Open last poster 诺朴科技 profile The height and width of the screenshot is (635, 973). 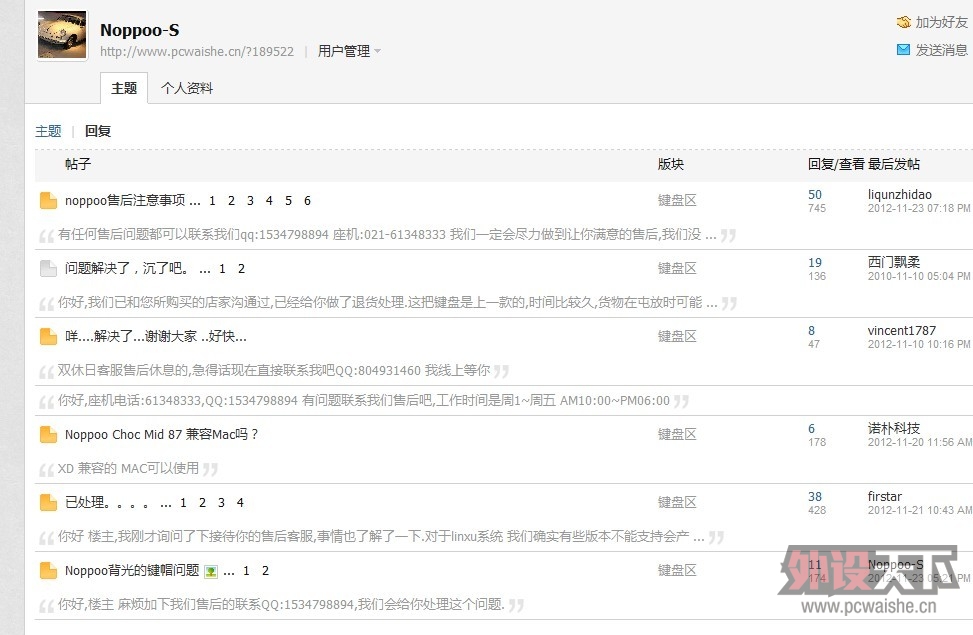coord(894,428)
